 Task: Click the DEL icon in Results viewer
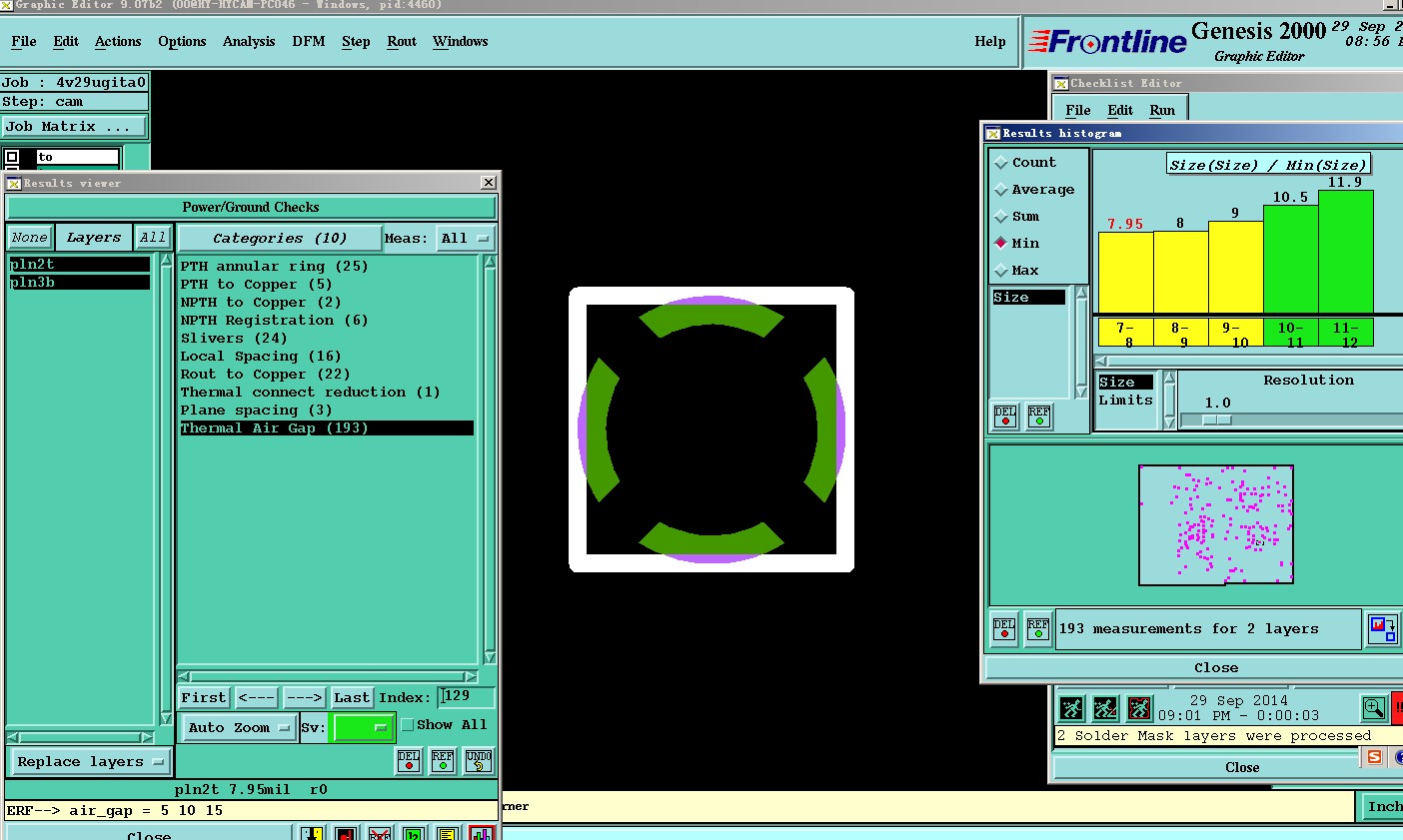[409, 761]
